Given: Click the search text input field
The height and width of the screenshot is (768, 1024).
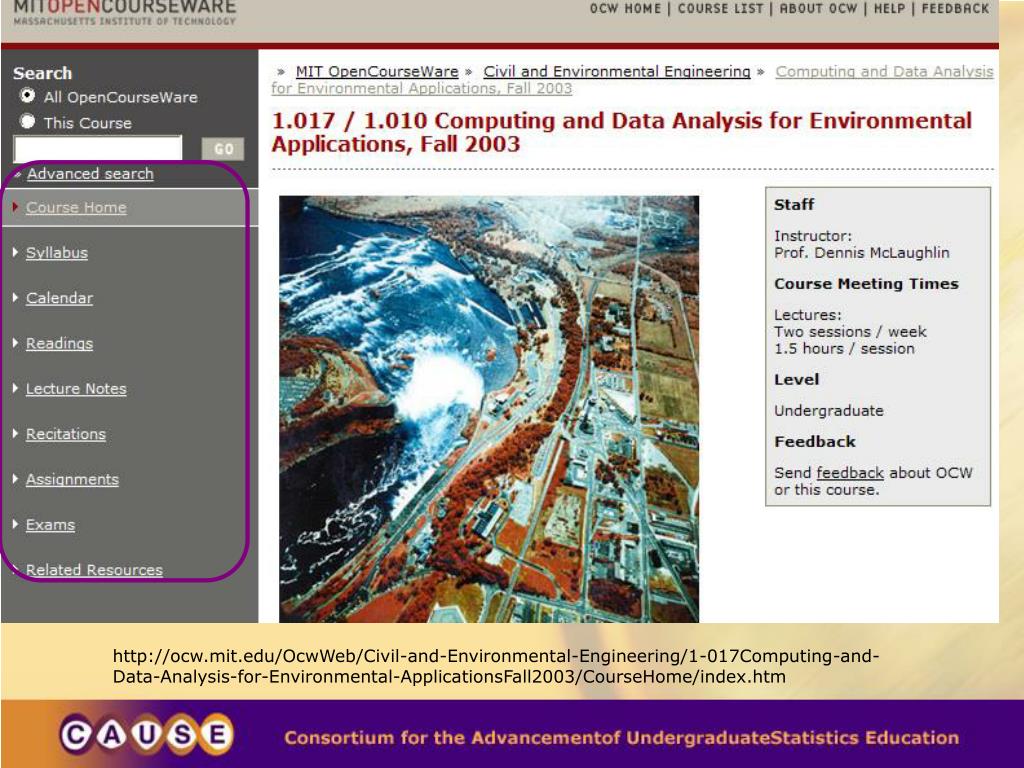Looking at the screenshot, I should pyautogui.click(x=98, y=148).
